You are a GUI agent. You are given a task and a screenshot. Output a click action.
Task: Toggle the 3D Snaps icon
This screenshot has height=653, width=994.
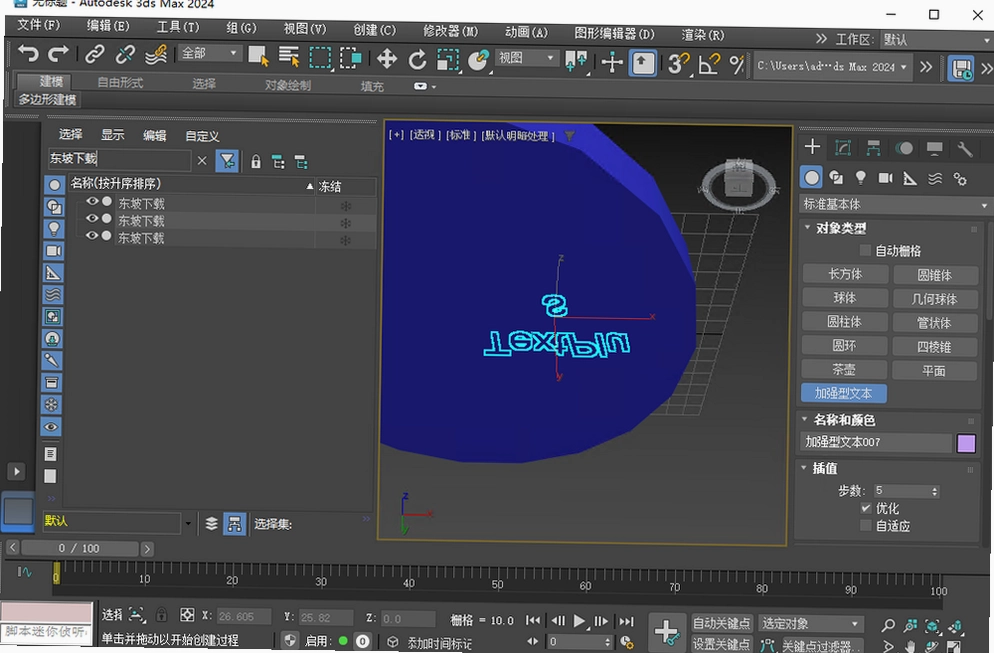click(678, 63)
